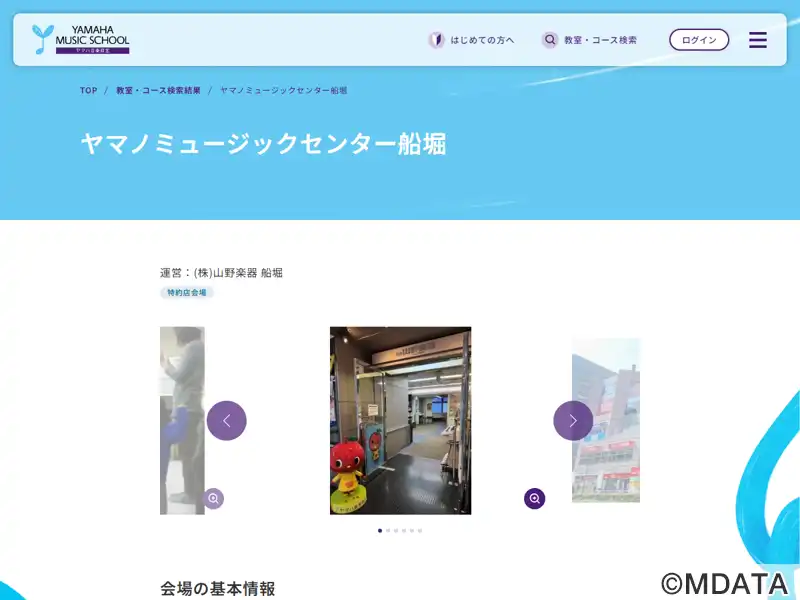800x600 pixels.
Task: Open the はじめての方へ link
Action: click(471, 40)
